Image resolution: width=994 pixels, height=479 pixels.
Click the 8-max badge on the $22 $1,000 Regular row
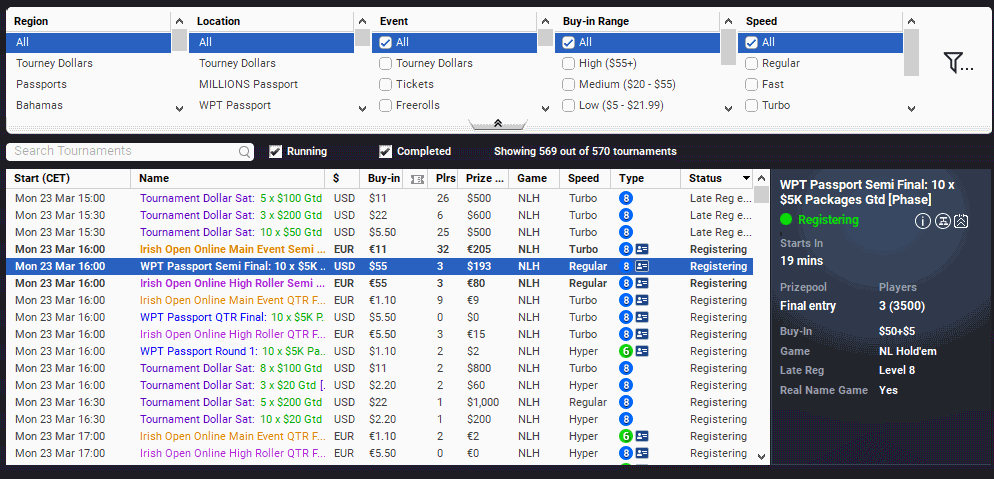(x=626, y=402)
